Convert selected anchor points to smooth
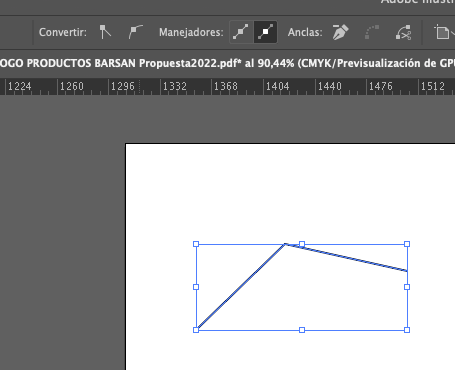 click(135, 32)
